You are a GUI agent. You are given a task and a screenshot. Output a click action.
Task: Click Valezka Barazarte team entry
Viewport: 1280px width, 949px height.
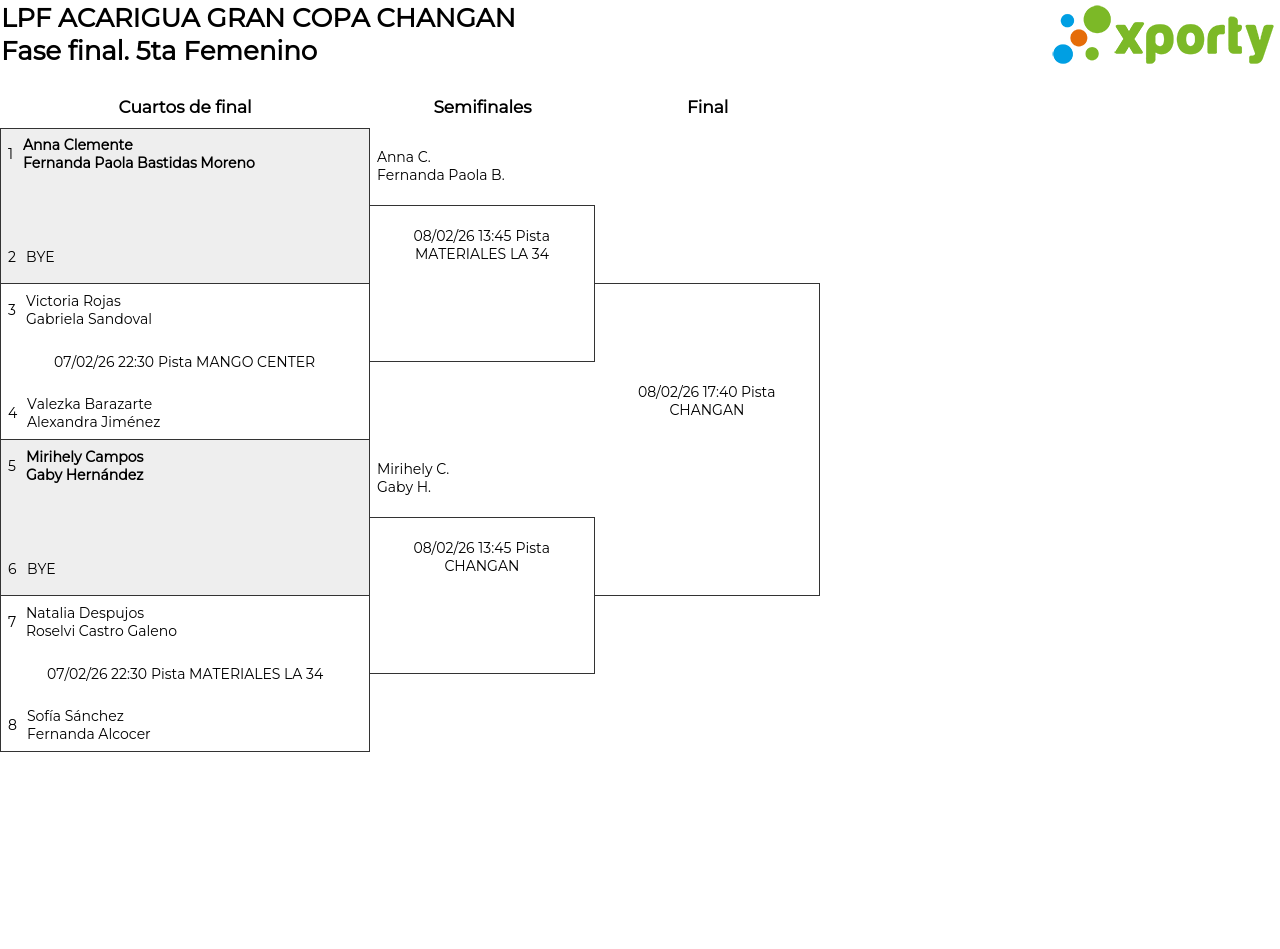93,413
